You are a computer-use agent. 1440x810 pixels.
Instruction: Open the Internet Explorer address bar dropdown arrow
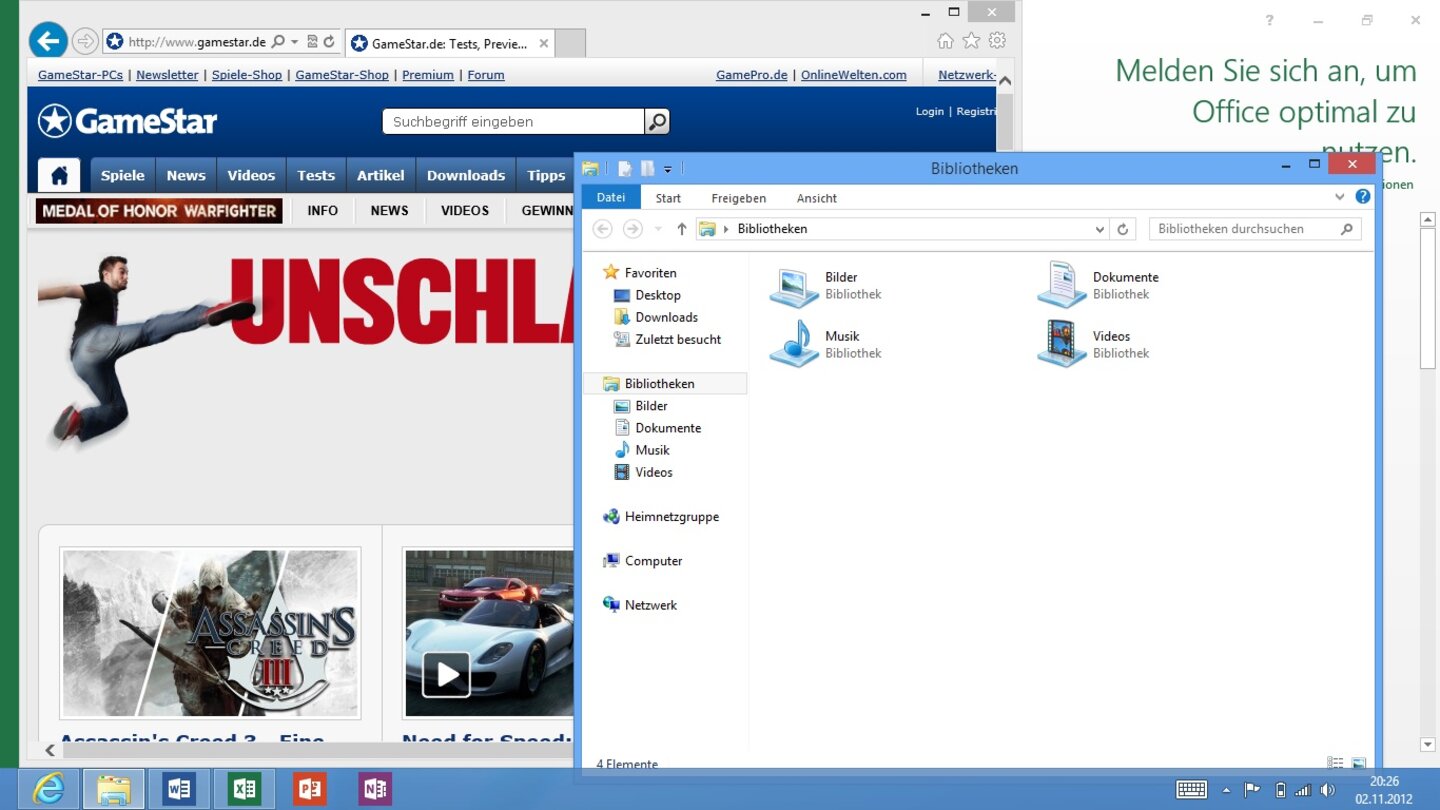pos(294,42)
